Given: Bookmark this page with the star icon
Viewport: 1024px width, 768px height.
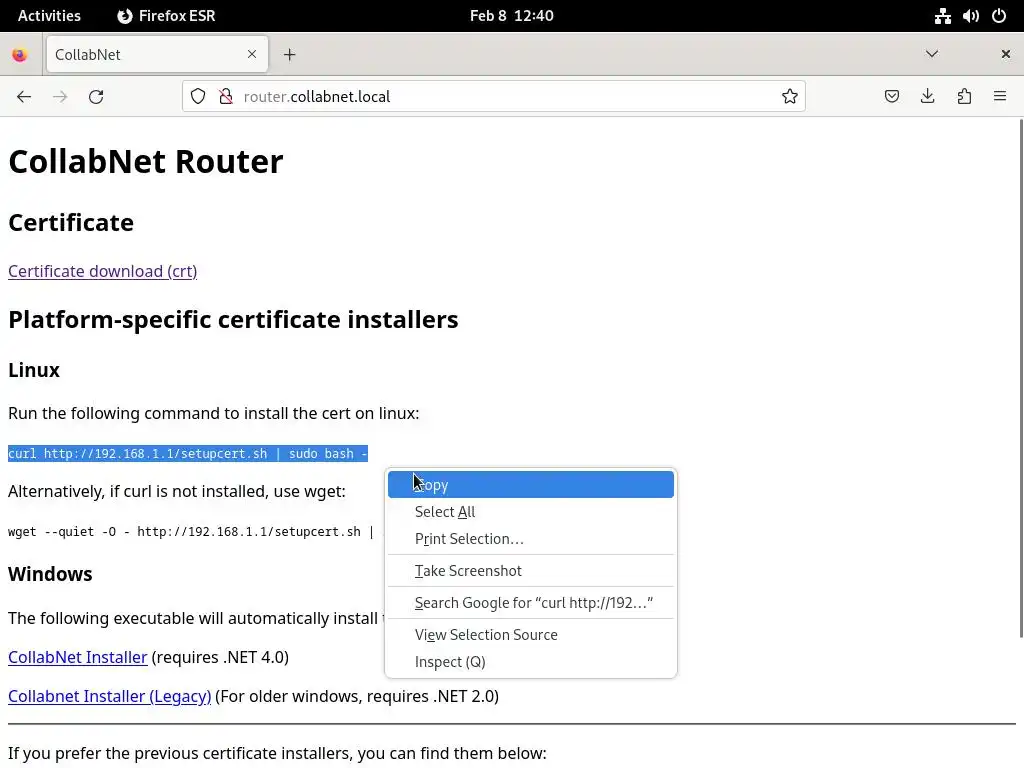Looking at the screenshot, I should pyautogui.click(x=790, y=97).
